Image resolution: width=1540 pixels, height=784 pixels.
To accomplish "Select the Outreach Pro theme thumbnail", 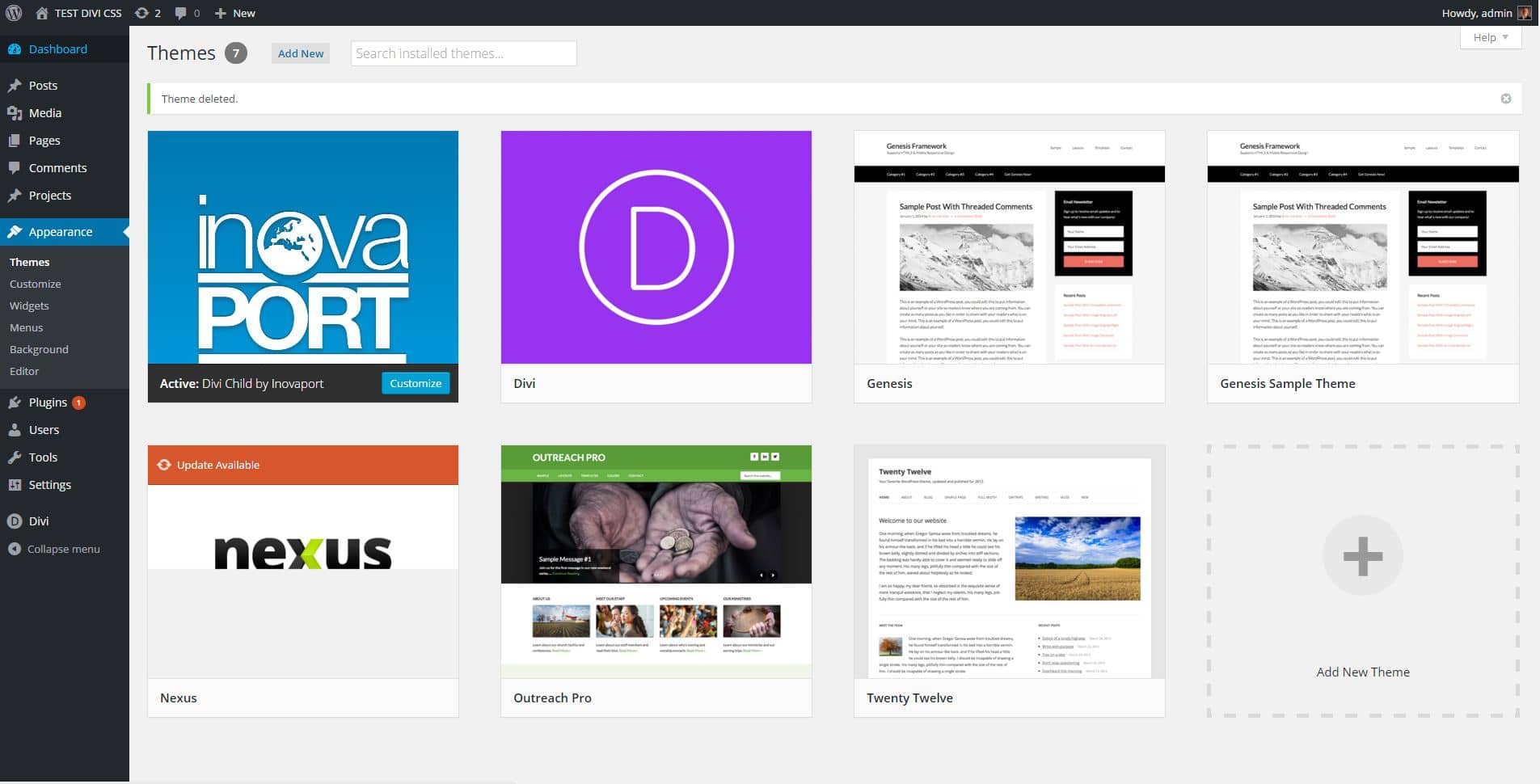I will click(x=656, y=562).
